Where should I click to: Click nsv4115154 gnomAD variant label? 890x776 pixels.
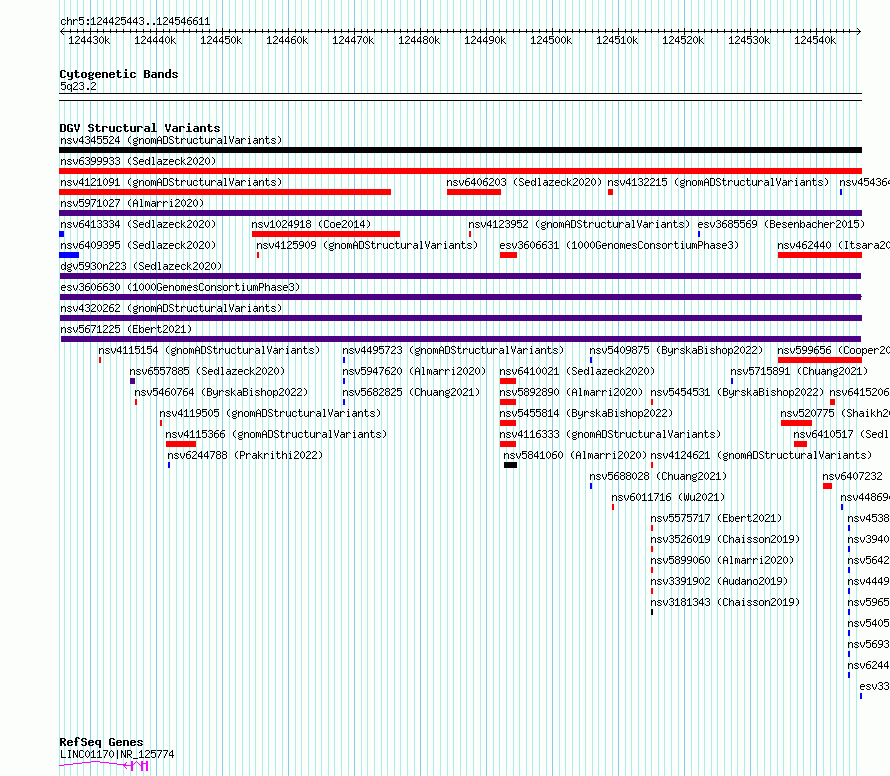(209, 350)
